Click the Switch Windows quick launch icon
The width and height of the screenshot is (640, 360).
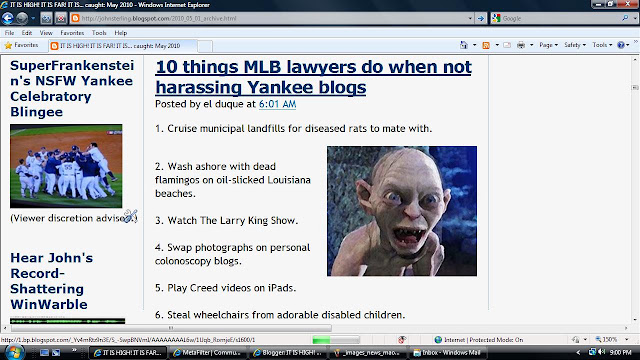click(x=56, y=352)
